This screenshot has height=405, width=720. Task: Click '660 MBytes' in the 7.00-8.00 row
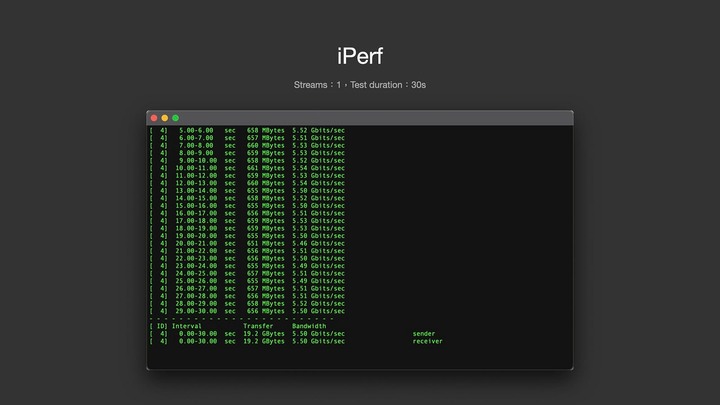point(265,145)
